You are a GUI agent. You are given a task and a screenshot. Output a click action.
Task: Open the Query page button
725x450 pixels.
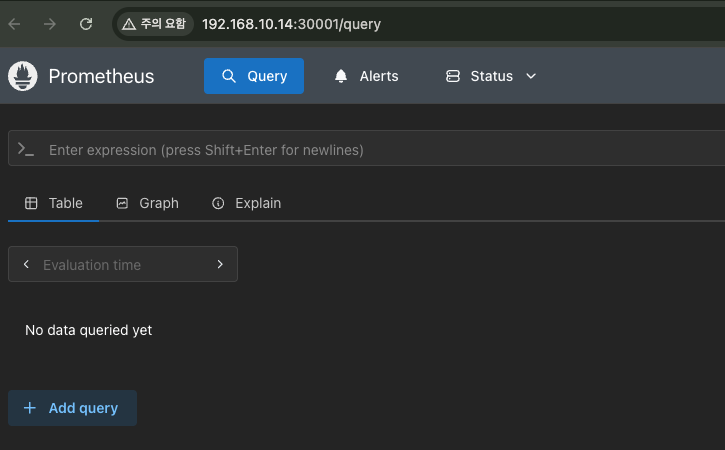tap(254, 76)
